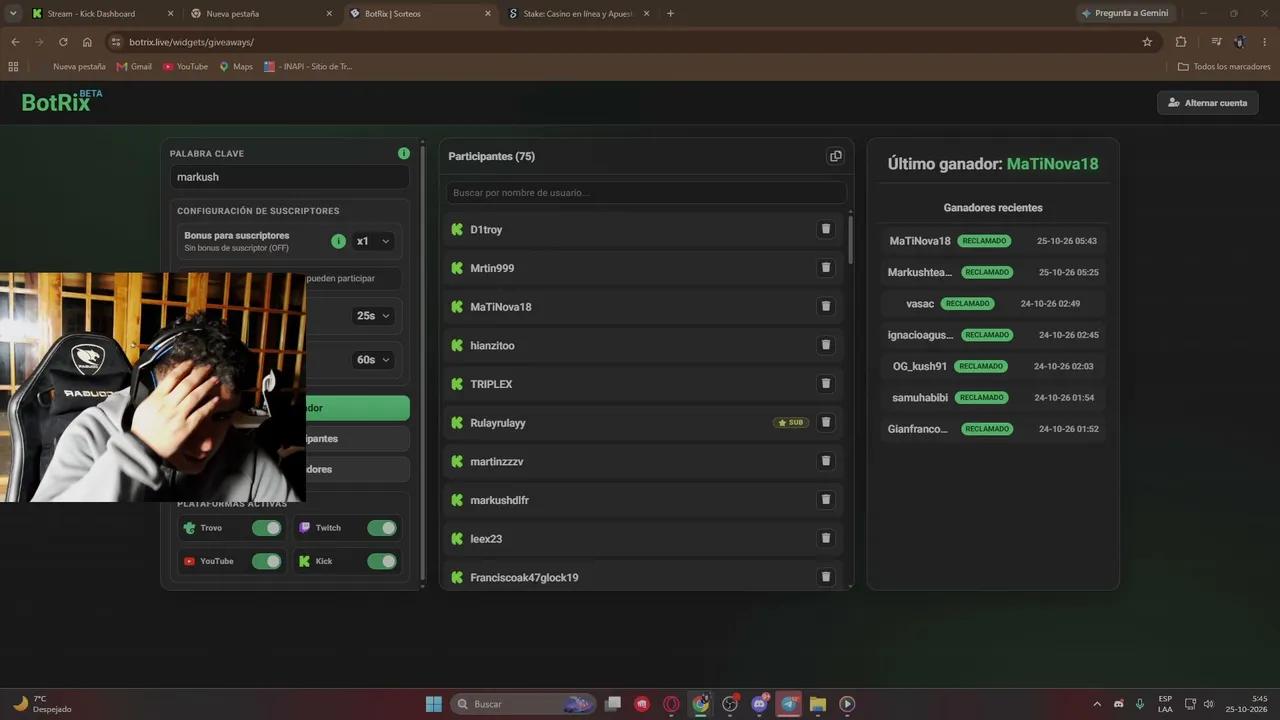The height and width of the screenshot is (720, 1280).
Task: Disable the Twitch platform switch
Action: (382, 528)
